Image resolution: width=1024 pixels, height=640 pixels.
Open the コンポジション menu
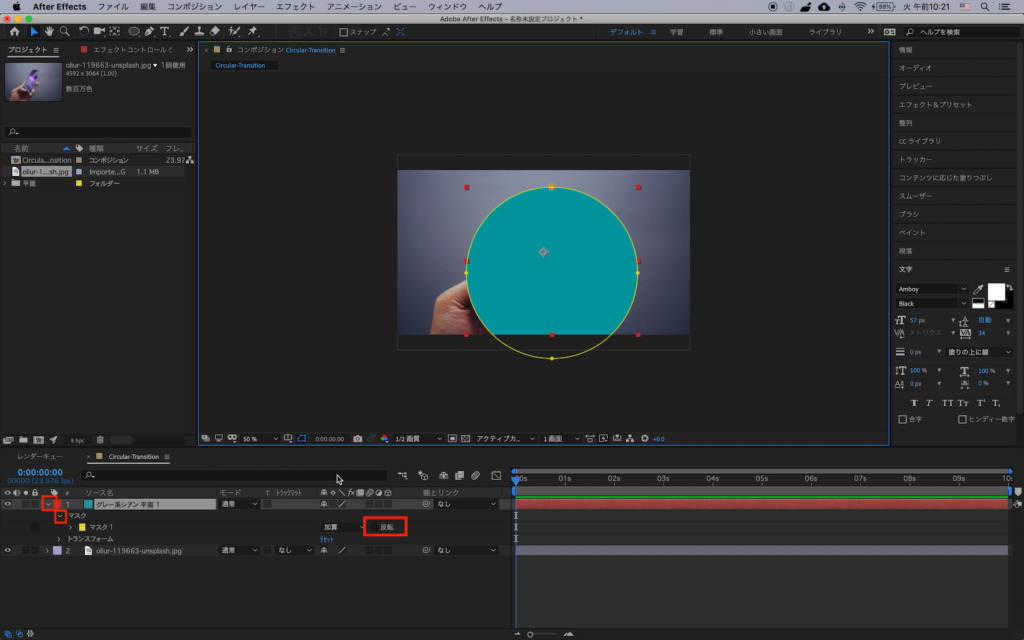(195, 6)
